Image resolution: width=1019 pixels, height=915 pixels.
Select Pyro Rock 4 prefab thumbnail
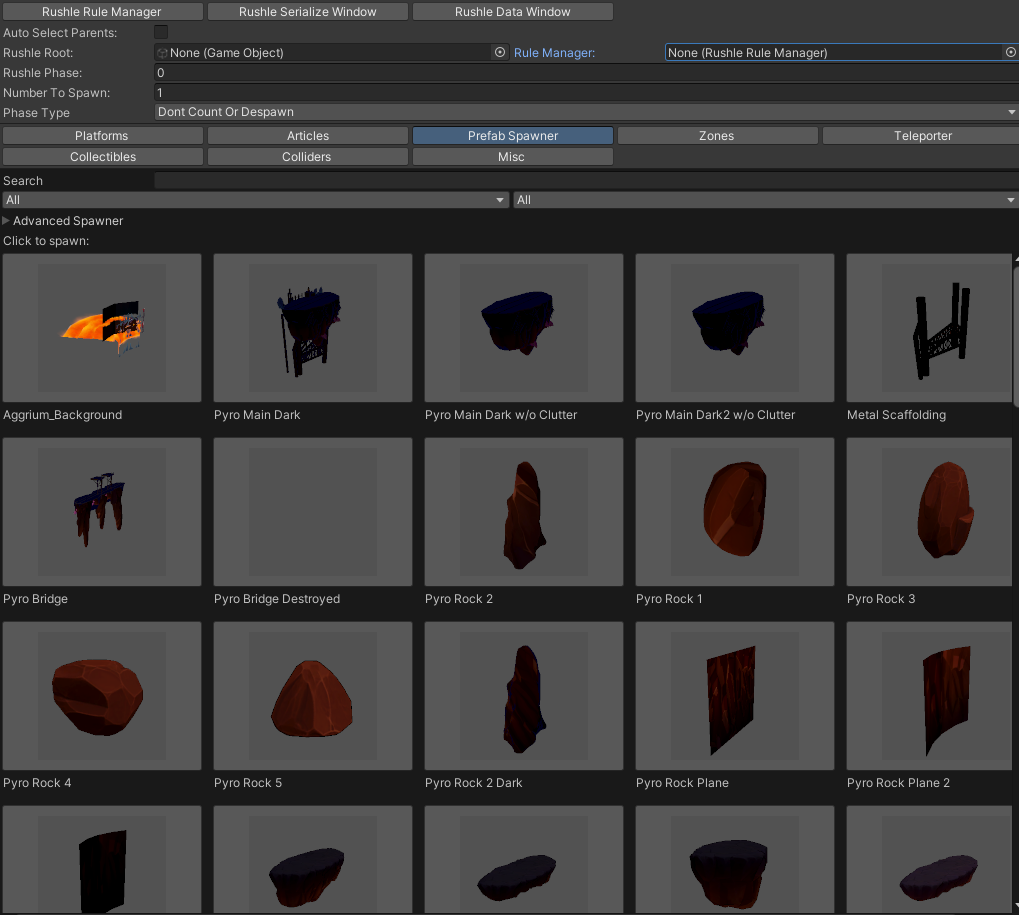click(102, 696)
